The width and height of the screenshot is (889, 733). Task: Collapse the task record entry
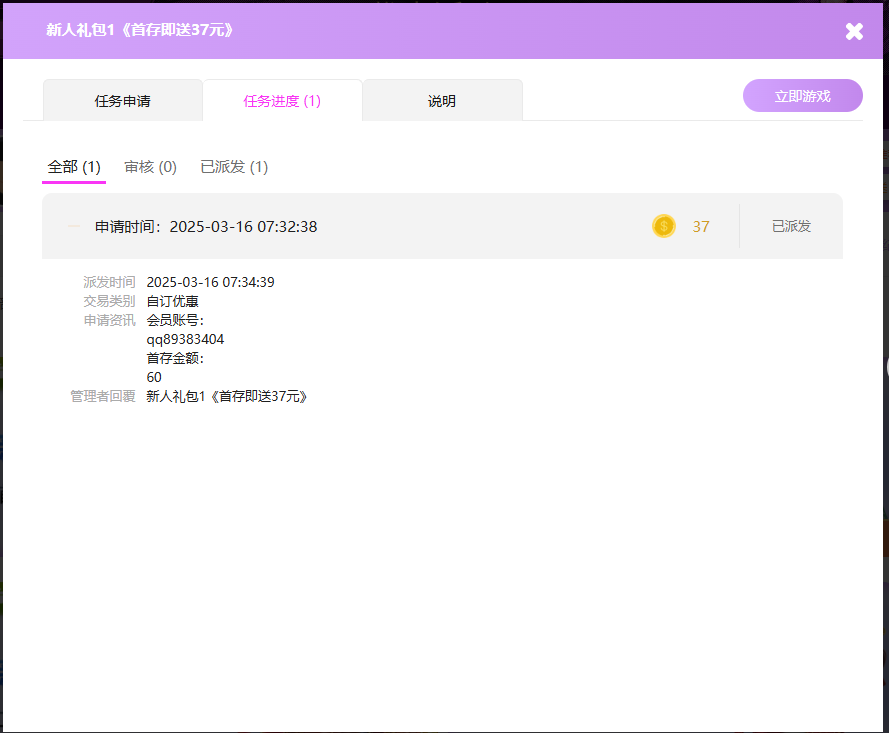click(x=73, y=226)
